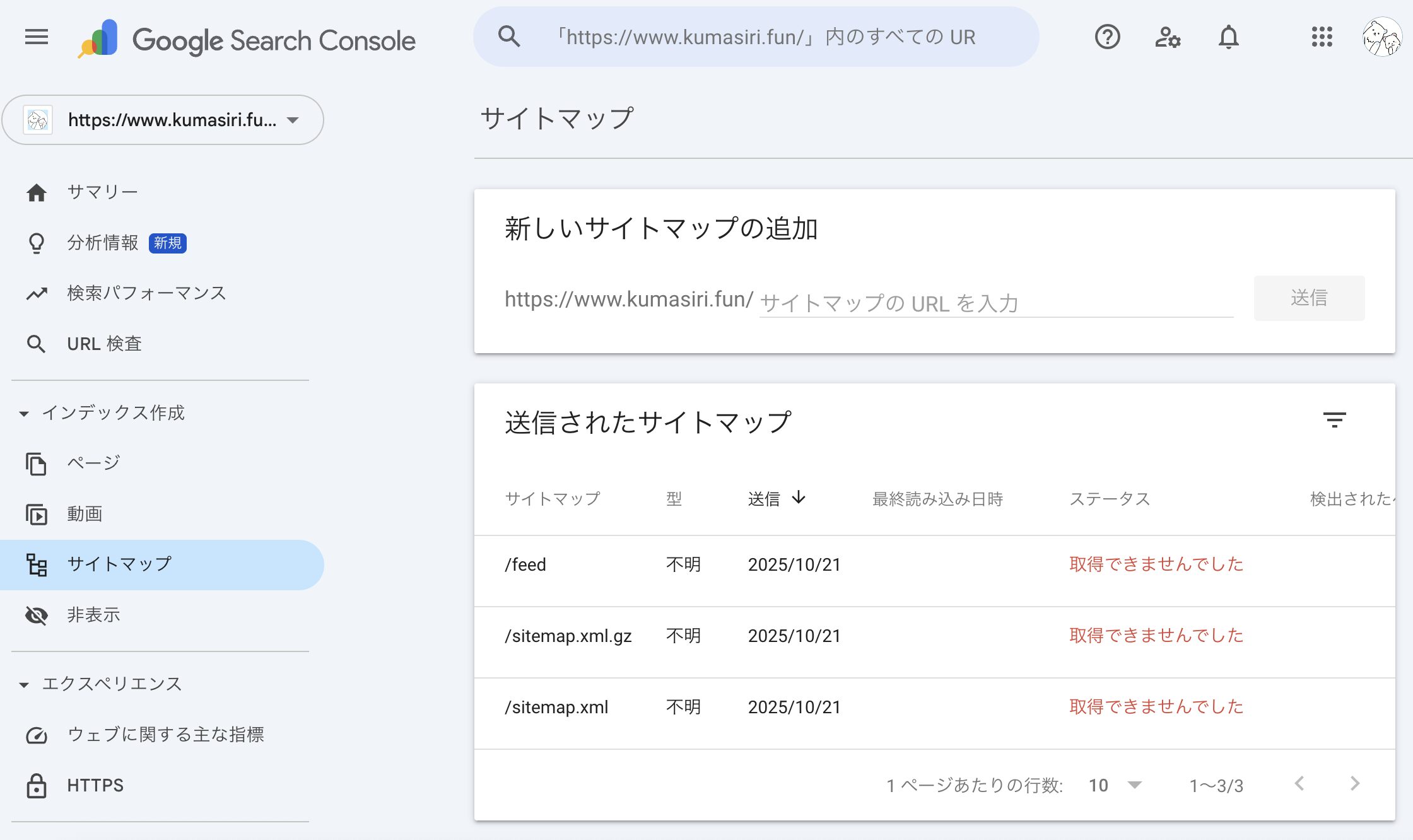Click the profile avatar image
1413x840 pixels.
click(x=1382, y=37)
